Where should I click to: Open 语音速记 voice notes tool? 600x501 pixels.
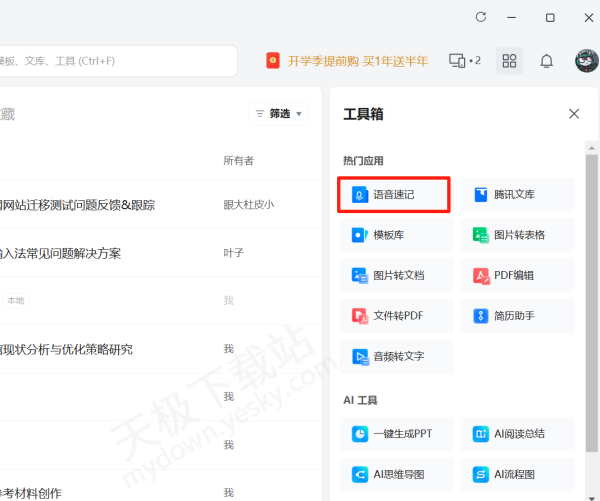click(x=396, y=195)
